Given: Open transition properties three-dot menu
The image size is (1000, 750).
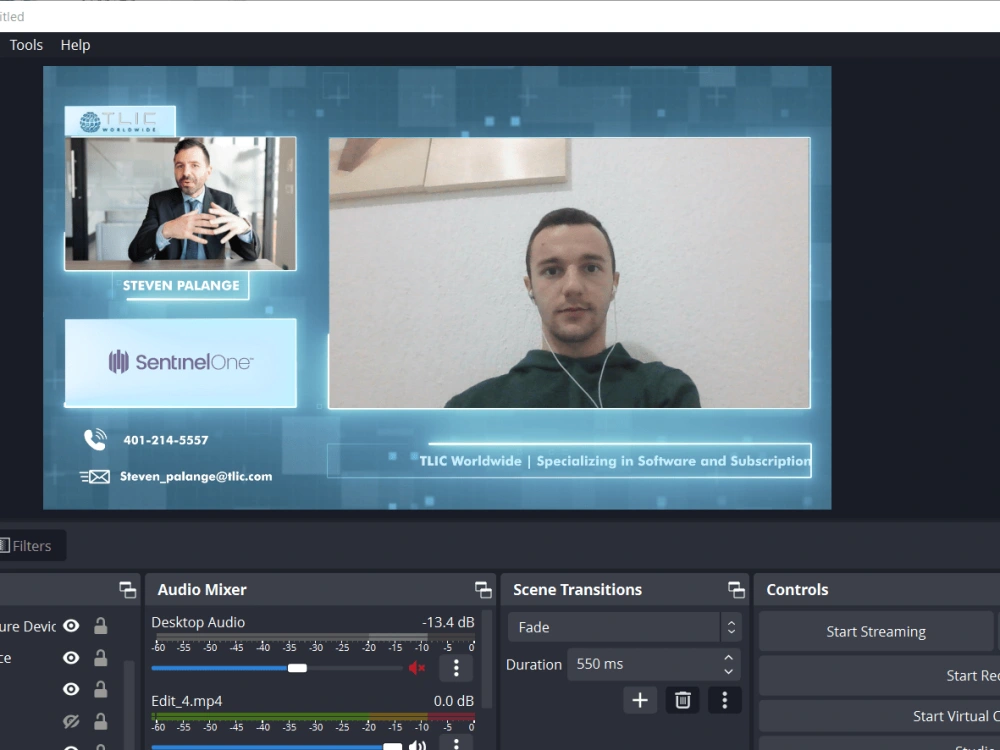Looking at the screenshot, I should pyautogui.click(x=724, y=700).
